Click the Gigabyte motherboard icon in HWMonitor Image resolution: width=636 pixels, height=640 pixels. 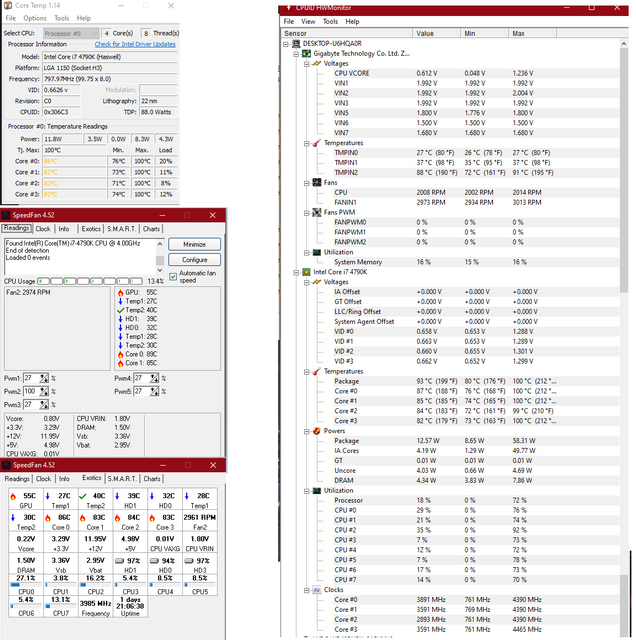pos(306,53)
